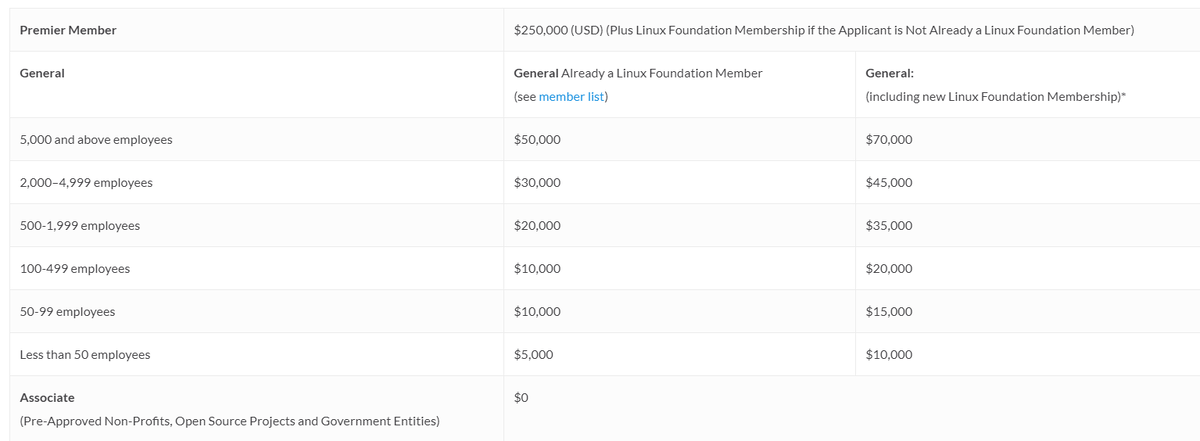Click the Associate membership label
This screenshot has width=1200, height=441.
tap(47, 397)
